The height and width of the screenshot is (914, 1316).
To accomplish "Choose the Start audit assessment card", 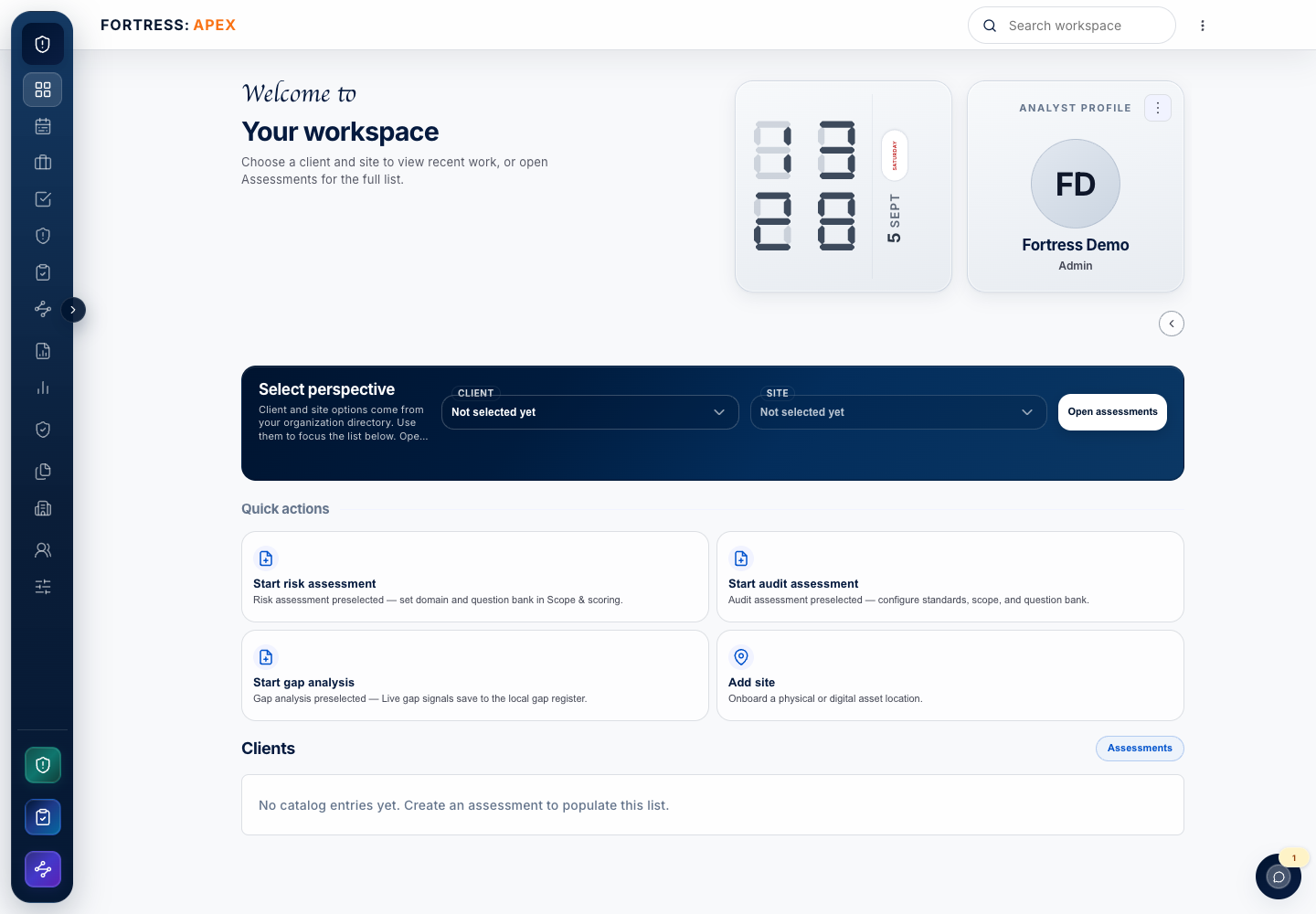I will click(x=950, y=577).
